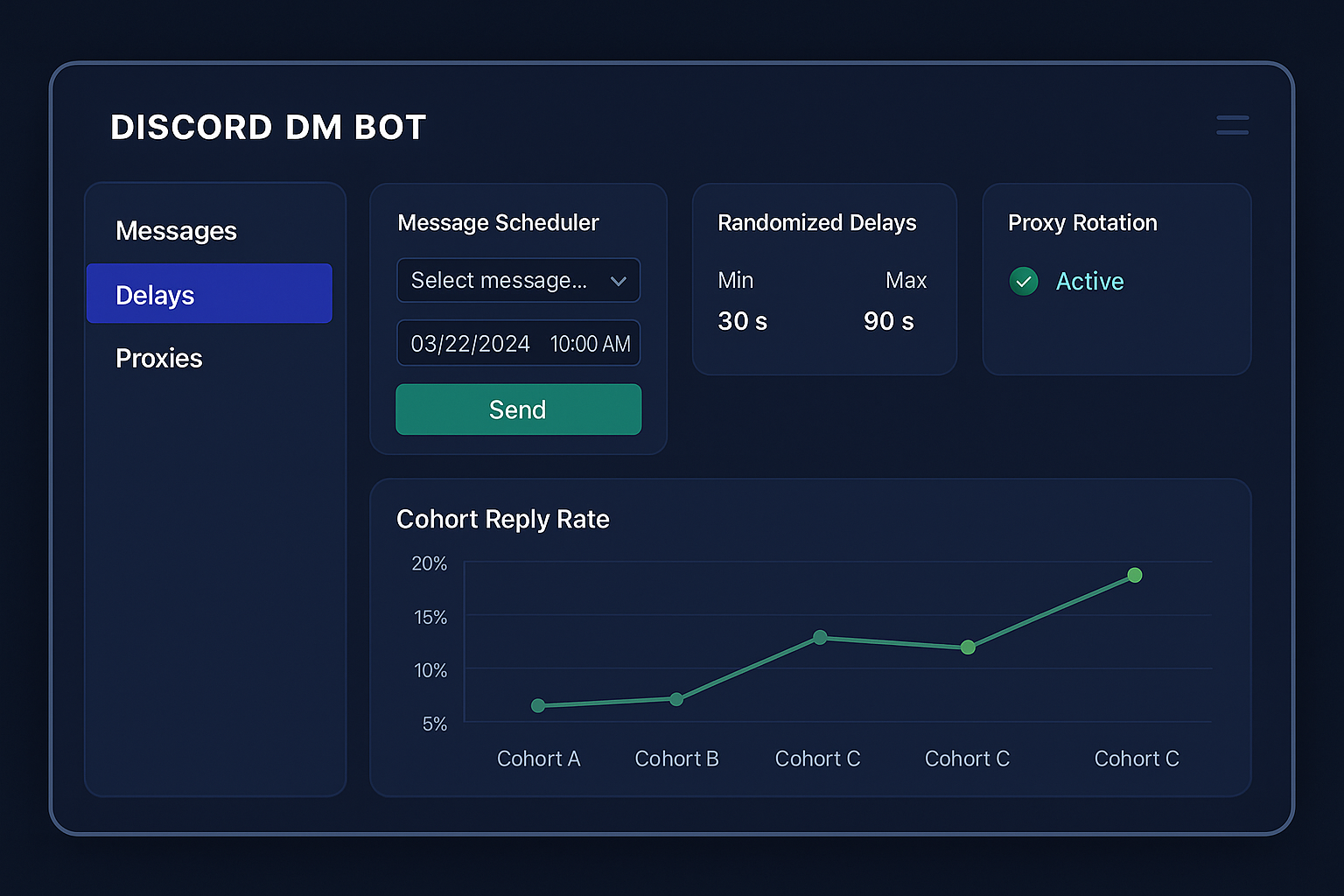1344x896 pixels.
Task: Select the Cohort A data point
Action: click(x=539, y=705)
